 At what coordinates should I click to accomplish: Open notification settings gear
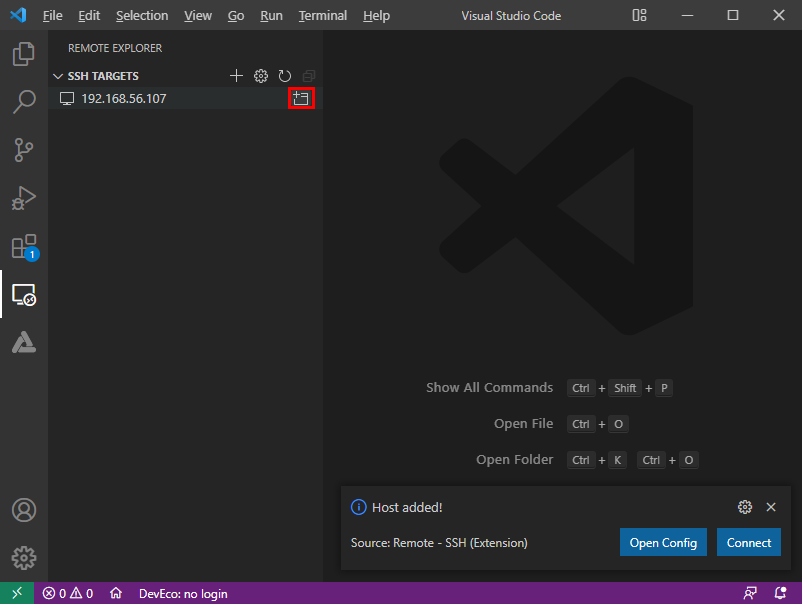click(745, 507)
